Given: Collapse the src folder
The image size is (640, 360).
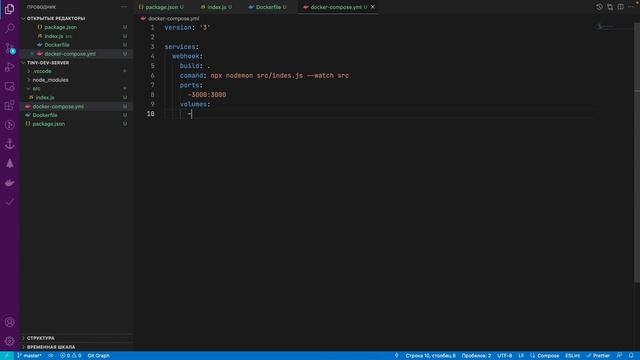Looking at the screenshot, I should 36,89.
